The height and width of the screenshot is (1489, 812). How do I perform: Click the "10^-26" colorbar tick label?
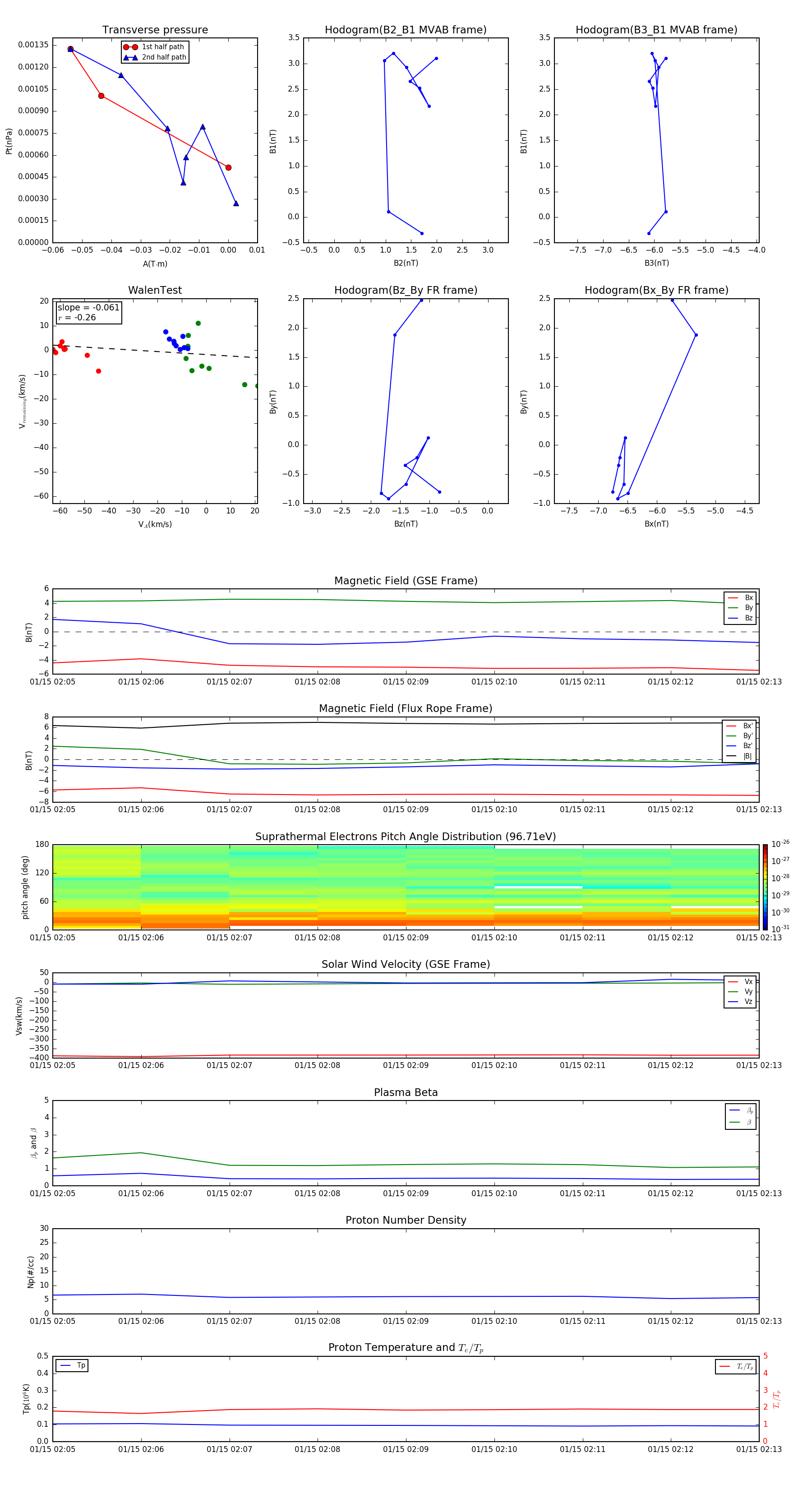point(780,844)
